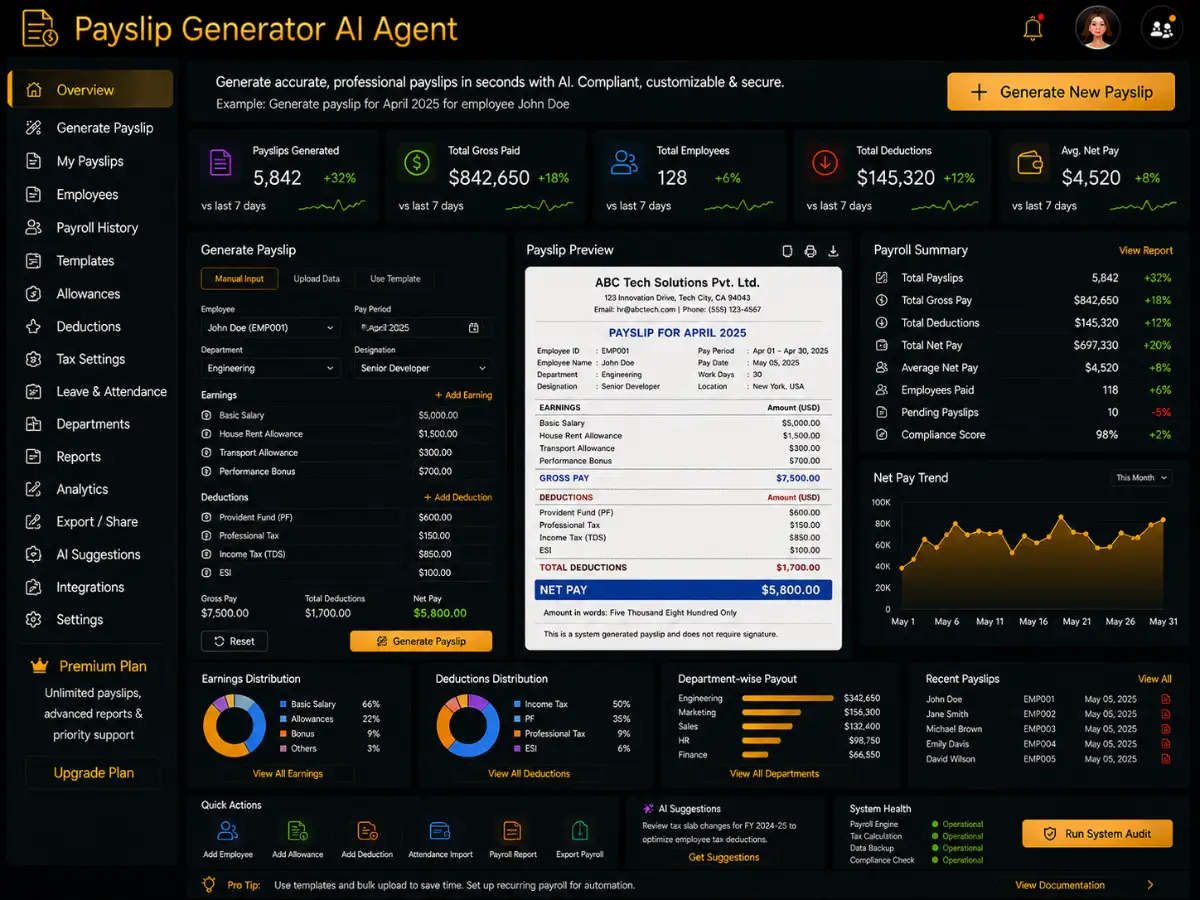Click the app logo icon in header
1200x900 pixels.
point(40,29)
